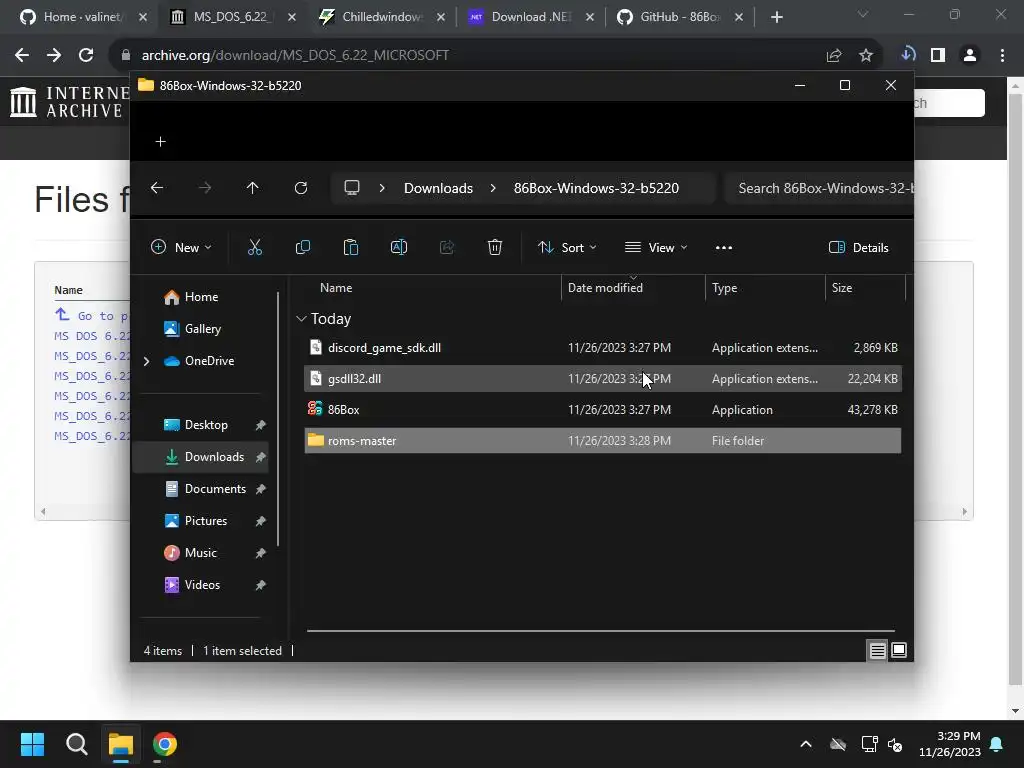The image size is (1024, 768).
Task: Toggle the Details pane button
Action: click(x=858, y=248)
